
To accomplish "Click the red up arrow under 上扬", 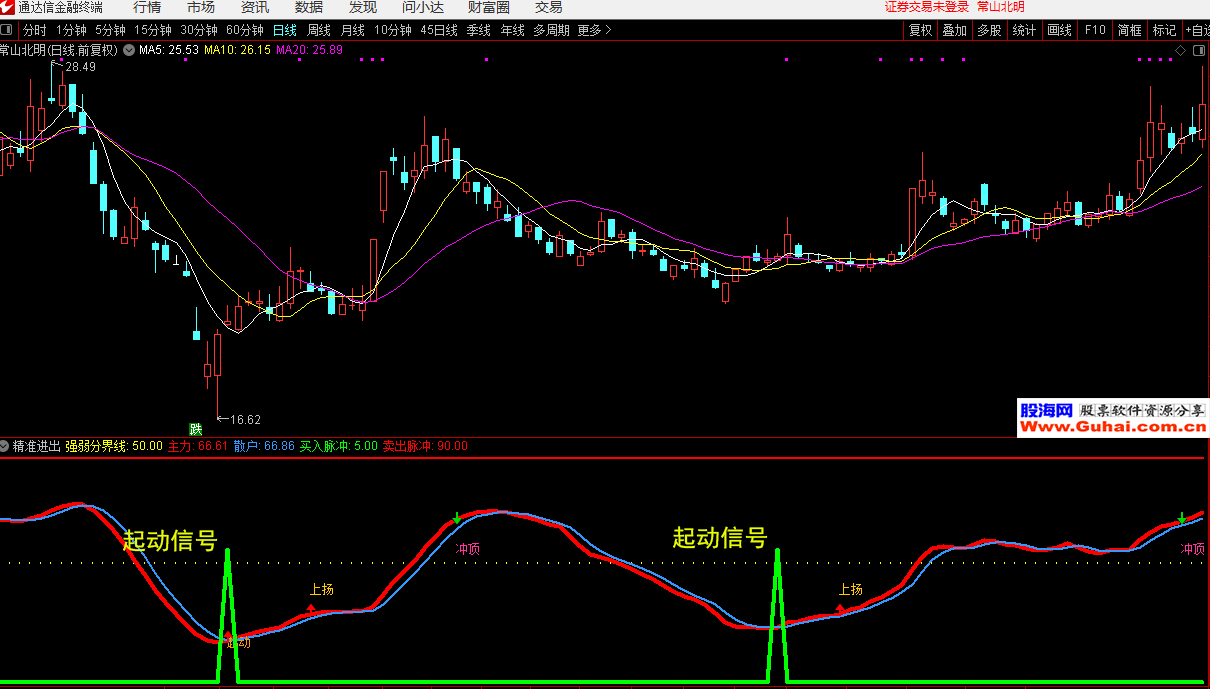I will click(x=311, y=607).
